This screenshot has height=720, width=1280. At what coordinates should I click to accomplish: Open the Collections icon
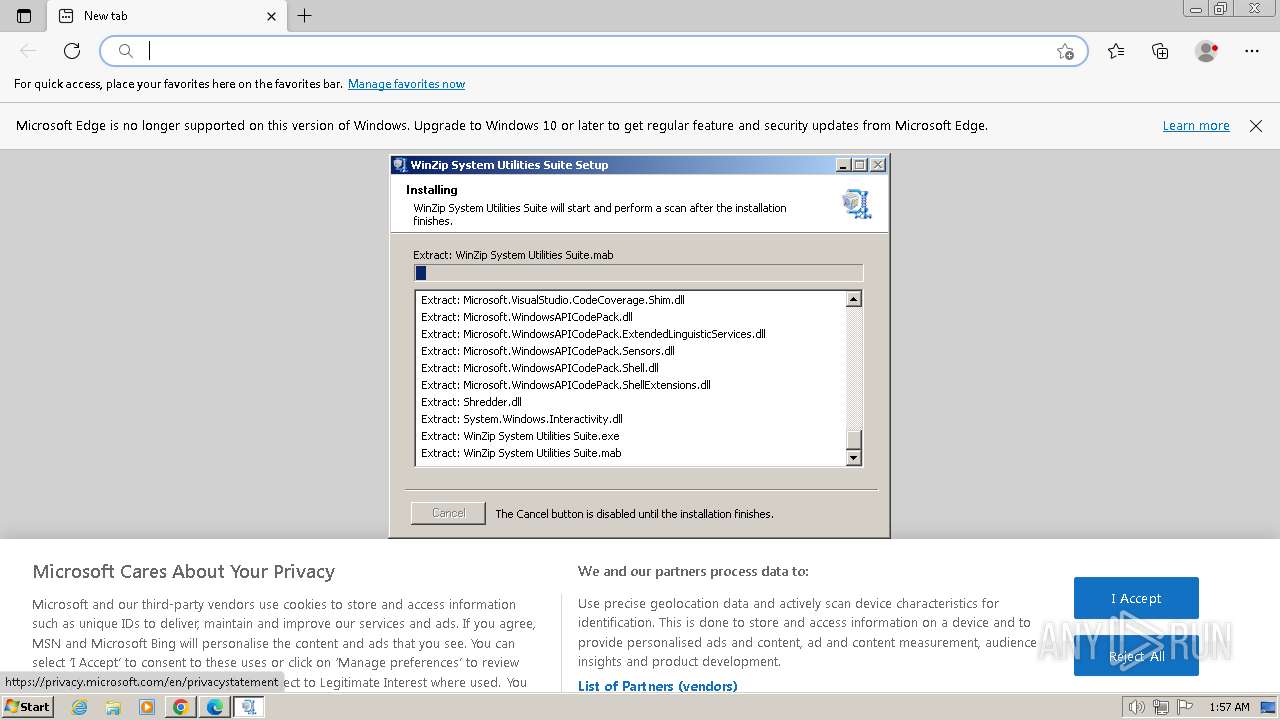1160,51
